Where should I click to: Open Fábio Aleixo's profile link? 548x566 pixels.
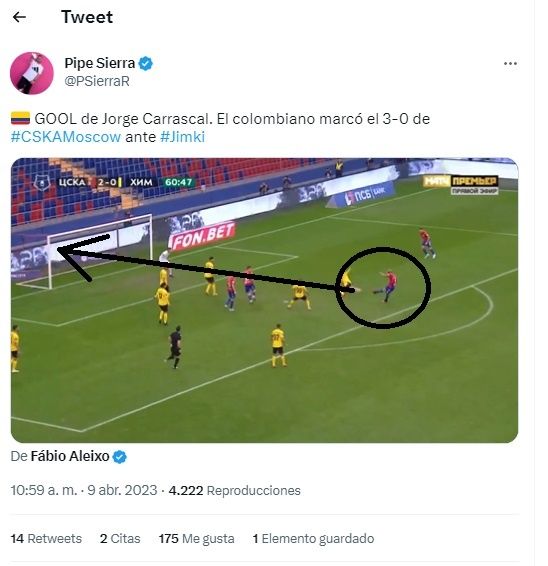click(x=70, y=456)
